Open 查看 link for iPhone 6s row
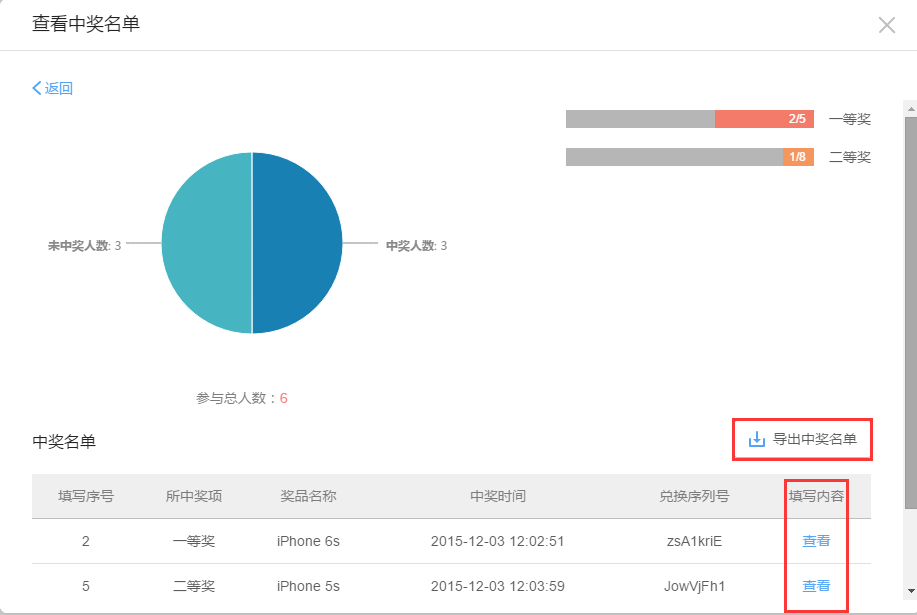The image size is (917, 615). 816,541
